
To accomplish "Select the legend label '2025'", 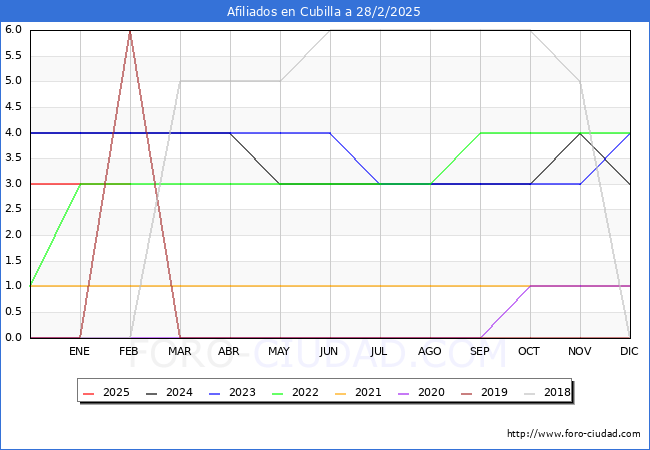I will point(116,392).
